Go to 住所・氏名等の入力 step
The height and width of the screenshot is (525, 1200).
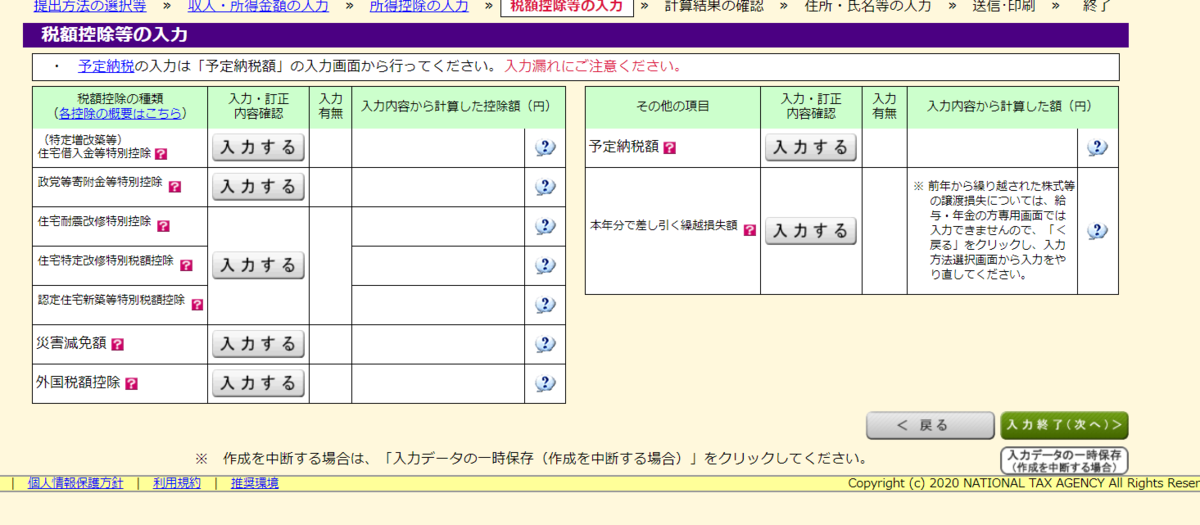tap(868, 6)
